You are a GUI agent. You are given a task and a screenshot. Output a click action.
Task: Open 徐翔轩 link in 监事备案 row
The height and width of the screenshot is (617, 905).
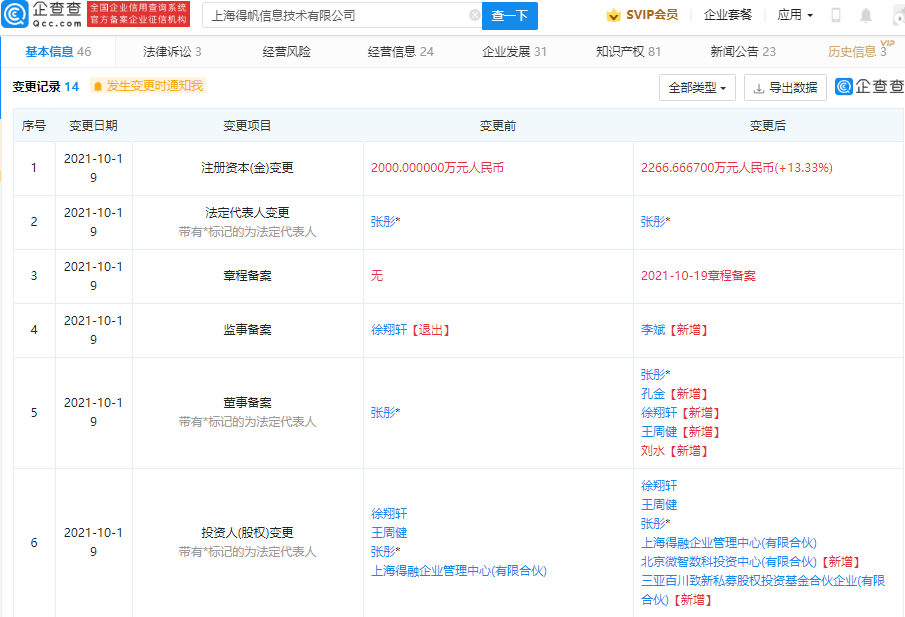click(389, 330)
